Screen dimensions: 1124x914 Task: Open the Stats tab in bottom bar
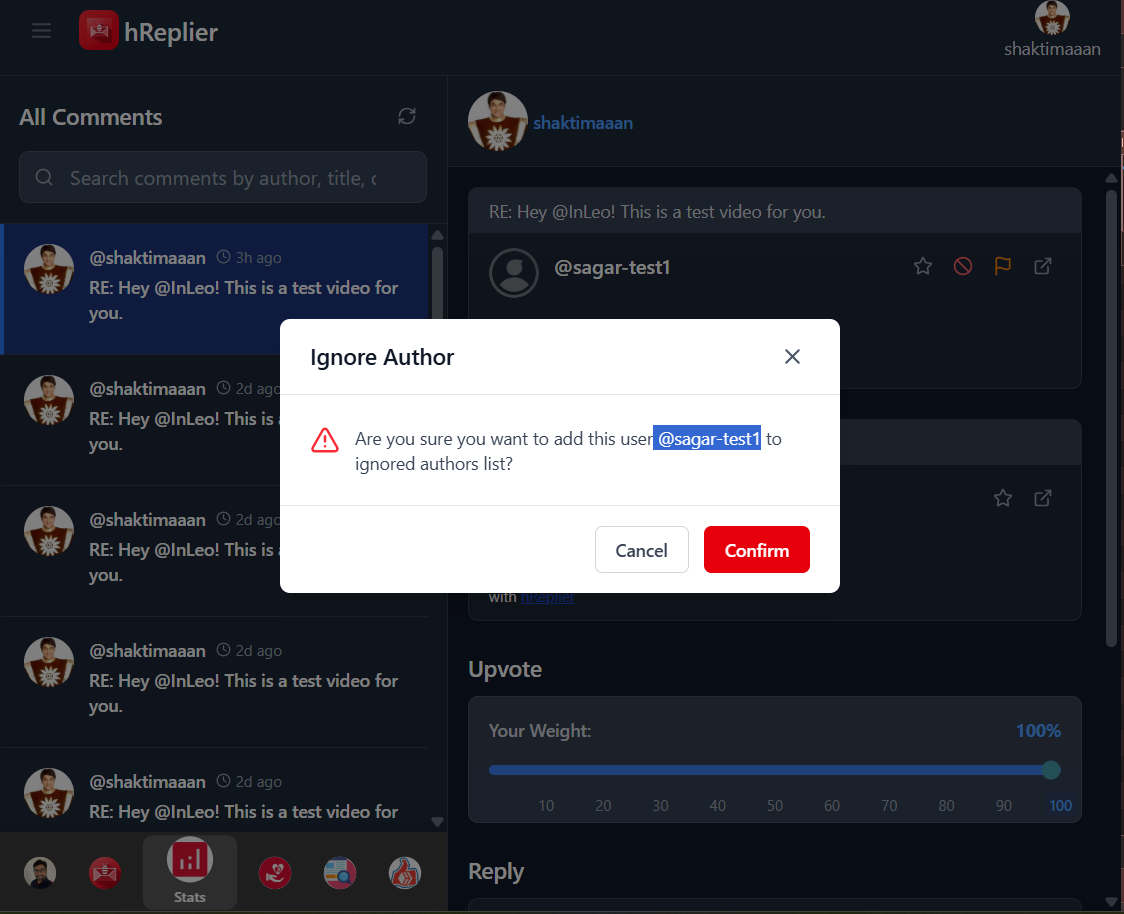click(x=190, y=872)
